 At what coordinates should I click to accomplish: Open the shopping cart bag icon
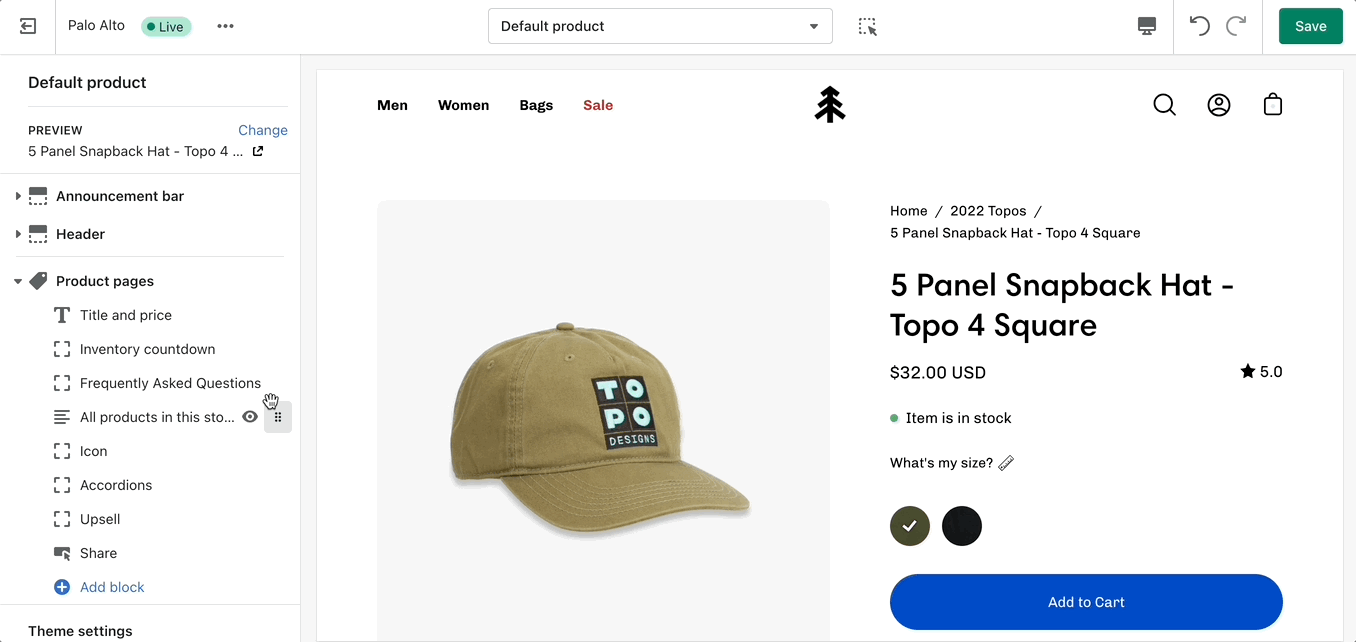[1272, 105]
